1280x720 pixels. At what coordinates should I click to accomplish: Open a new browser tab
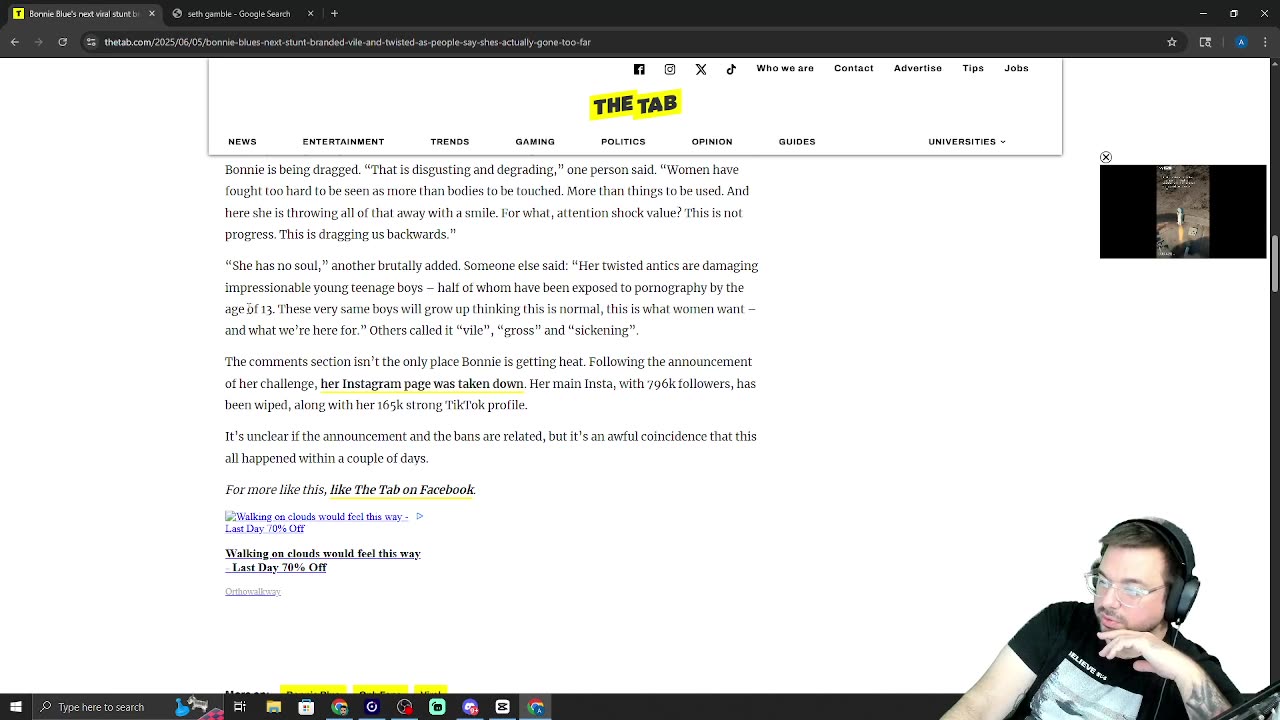click(334, 14)
